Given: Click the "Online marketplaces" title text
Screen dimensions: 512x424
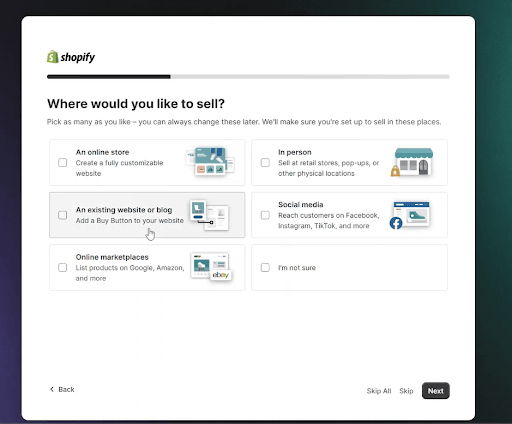Looking at the screenshot, I should point(112,257).
